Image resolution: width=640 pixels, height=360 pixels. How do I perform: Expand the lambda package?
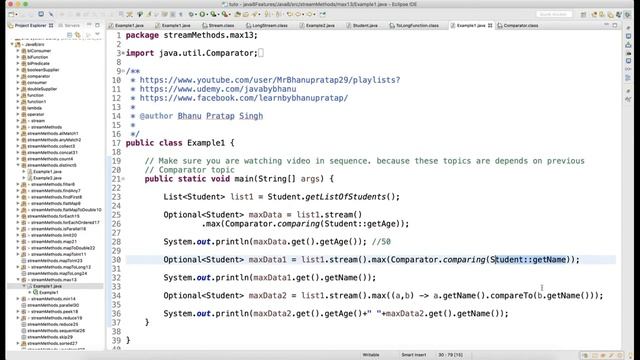(x=18, y=108)
